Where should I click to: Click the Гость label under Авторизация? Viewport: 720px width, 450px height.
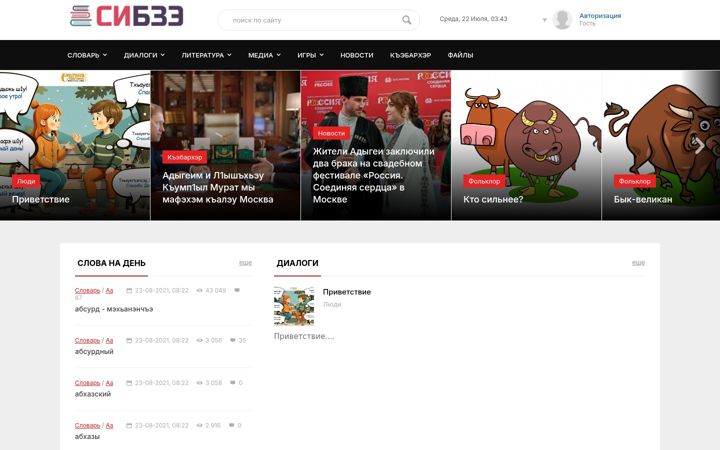point(587,23)
